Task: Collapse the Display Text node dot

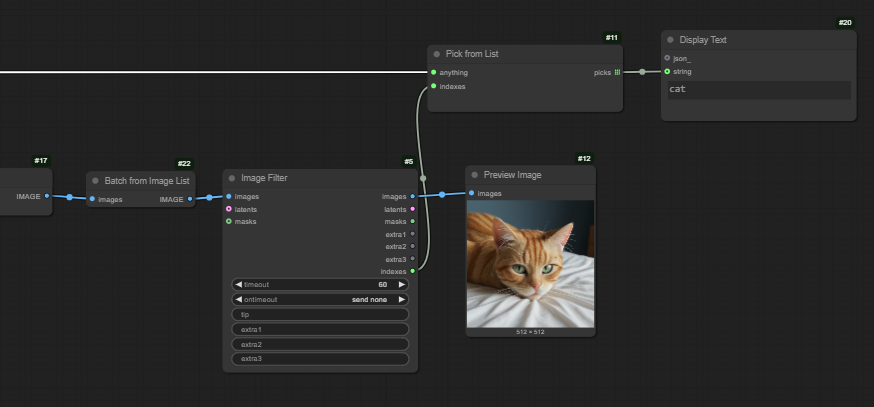Action: pos(671,40)
